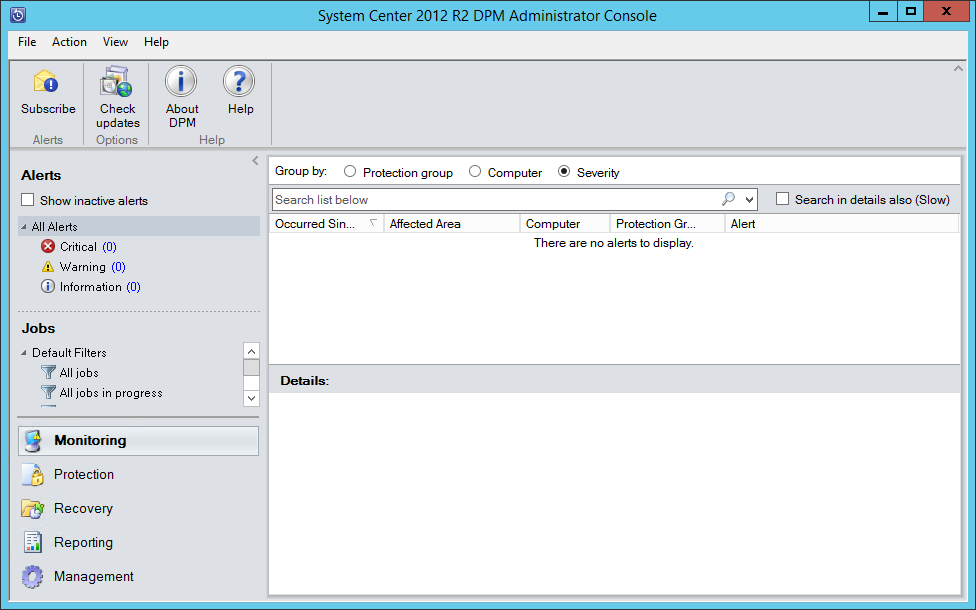The height and width of the screenshot is (610, 976).
Task: Click the Jobs list scroll down arrow
Action: point(251,398)
